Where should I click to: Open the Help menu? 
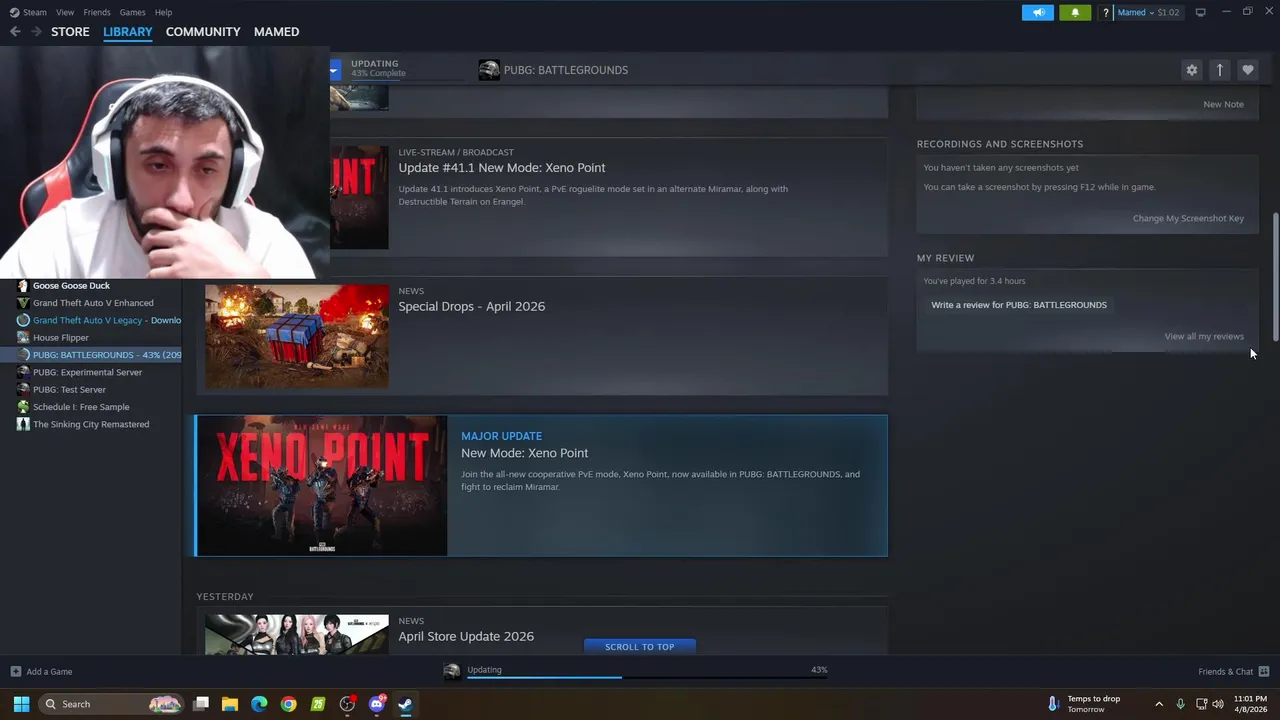(x=163, y=12)
